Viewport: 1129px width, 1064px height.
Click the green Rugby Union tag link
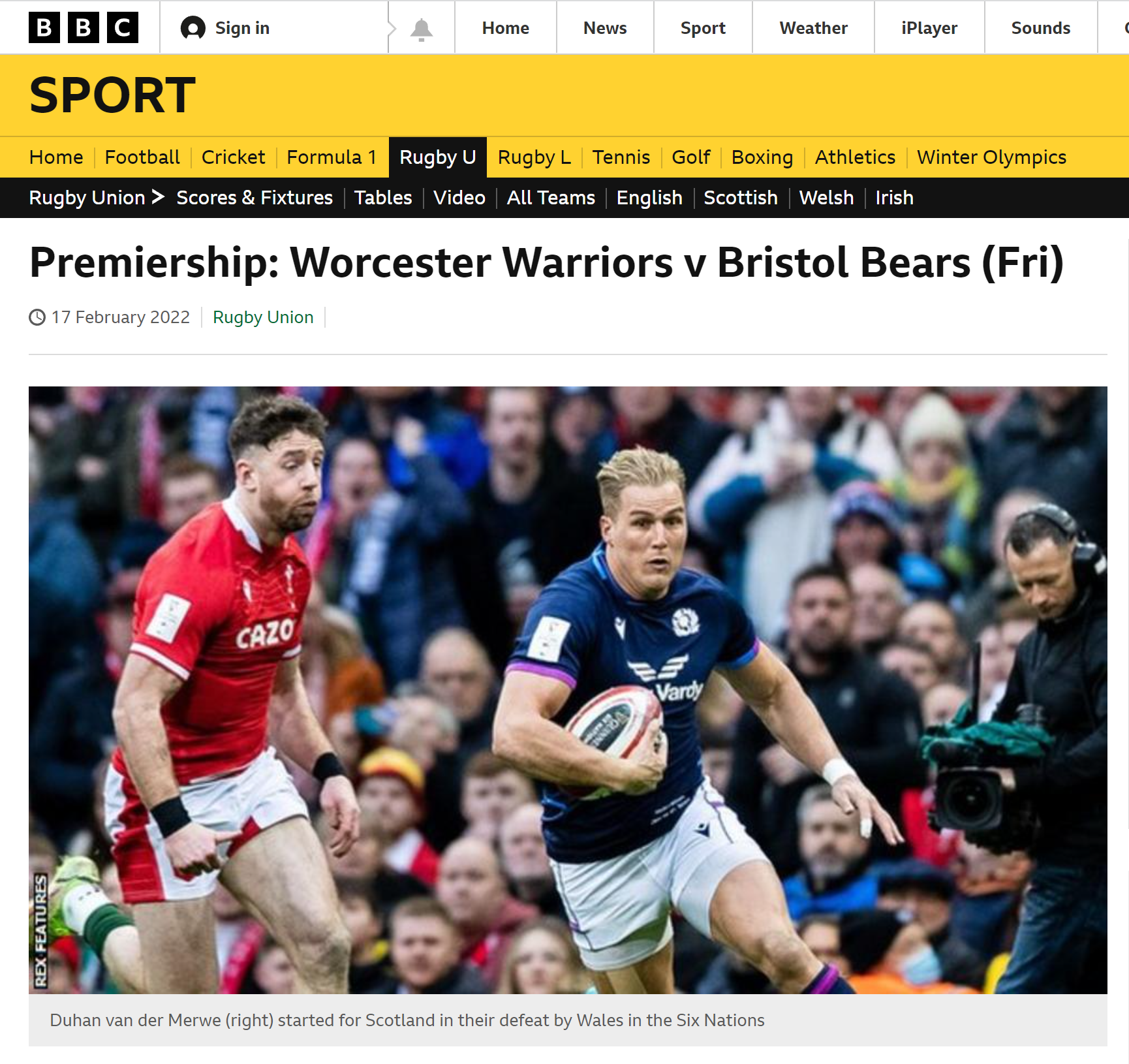tap(263, 317)
